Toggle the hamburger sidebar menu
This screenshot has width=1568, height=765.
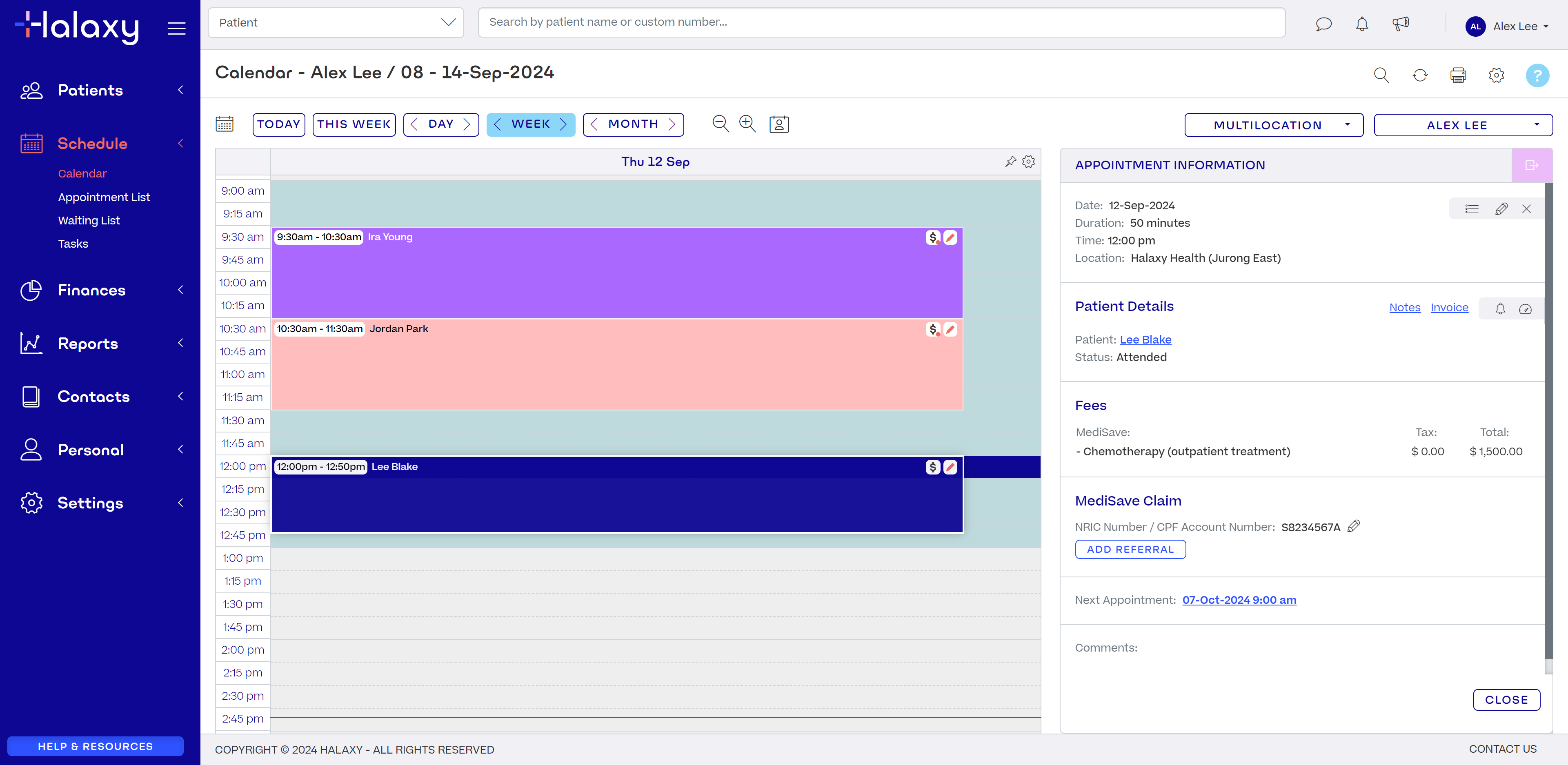(176, 28)
